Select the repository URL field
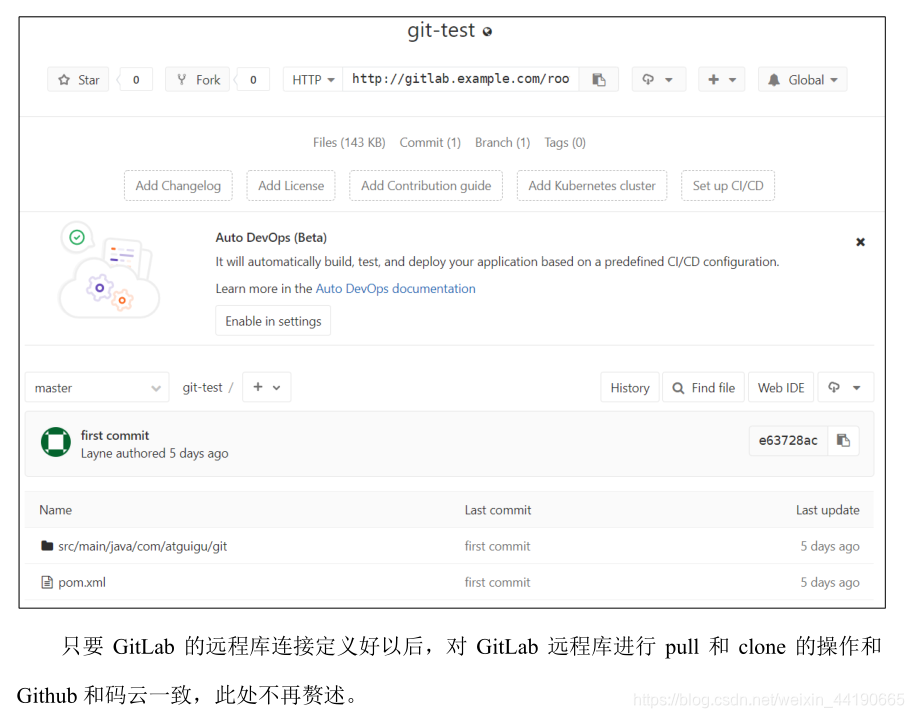 pyautogui.click(x=460, y=79)
